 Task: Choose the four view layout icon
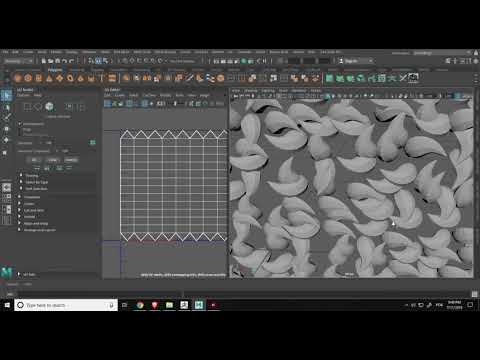7,197
